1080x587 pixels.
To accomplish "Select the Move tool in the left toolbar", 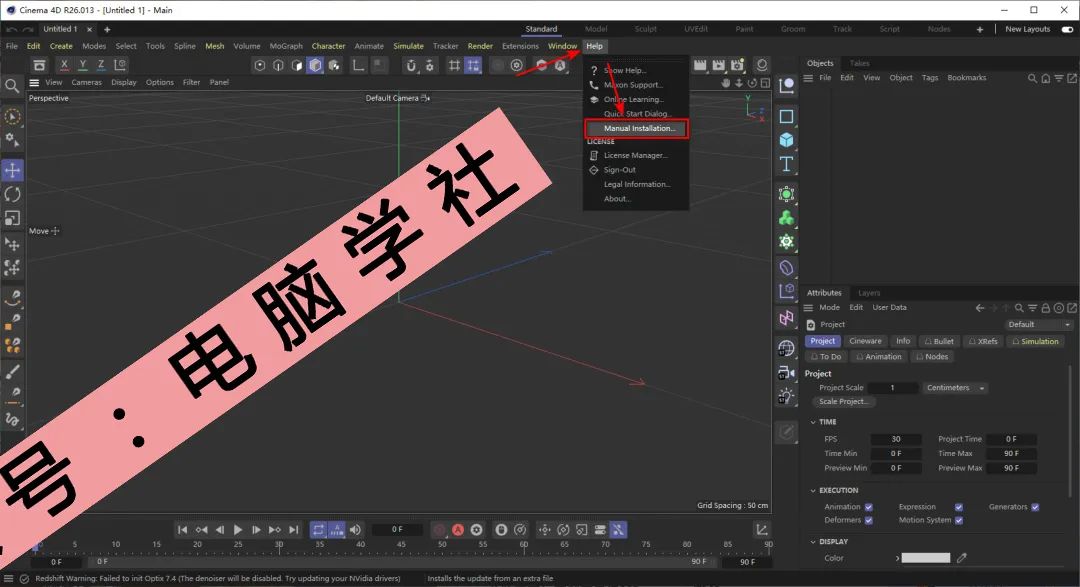I will click(x=13, y=170).
